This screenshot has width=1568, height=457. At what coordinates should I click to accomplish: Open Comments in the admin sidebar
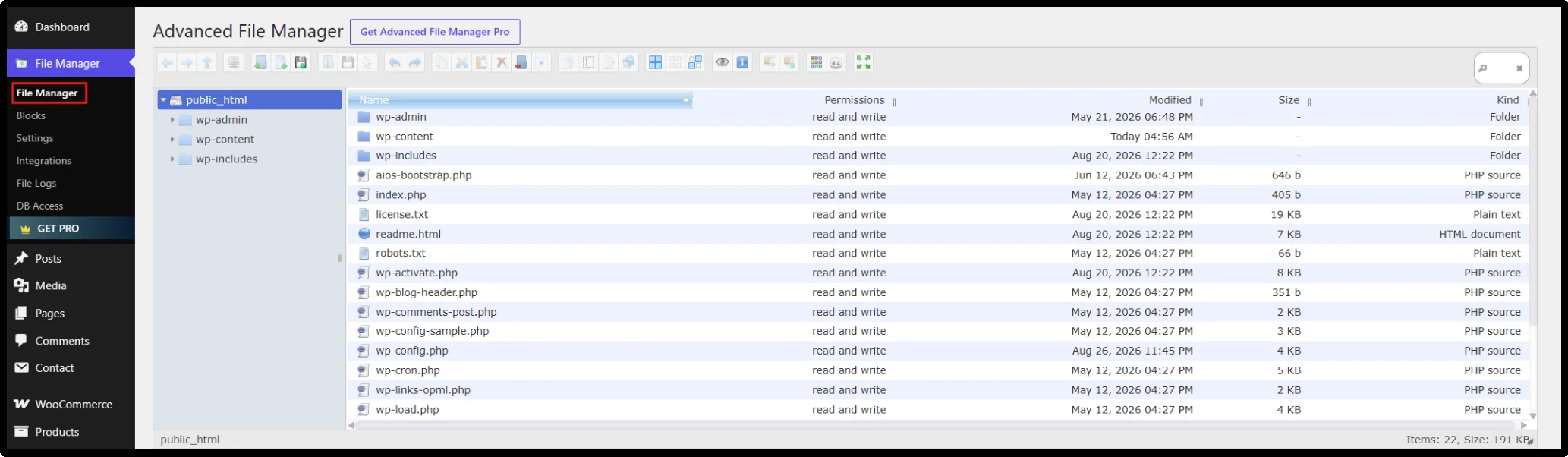(62, 342)
